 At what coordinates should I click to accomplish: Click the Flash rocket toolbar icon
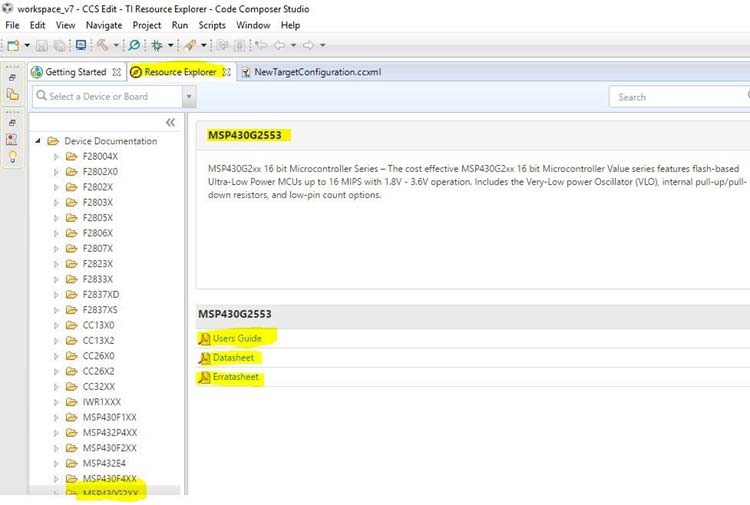point(190,45)
